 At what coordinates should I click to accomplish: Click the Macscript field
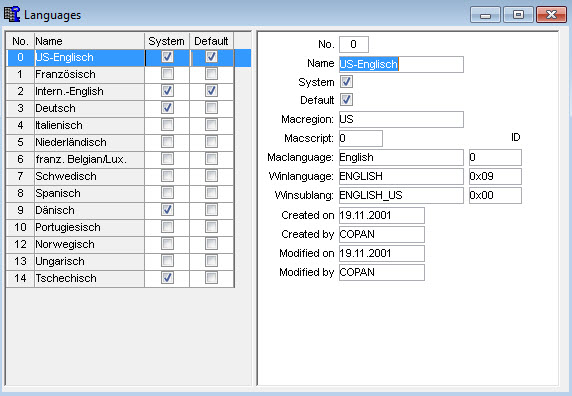pos(361,138)
